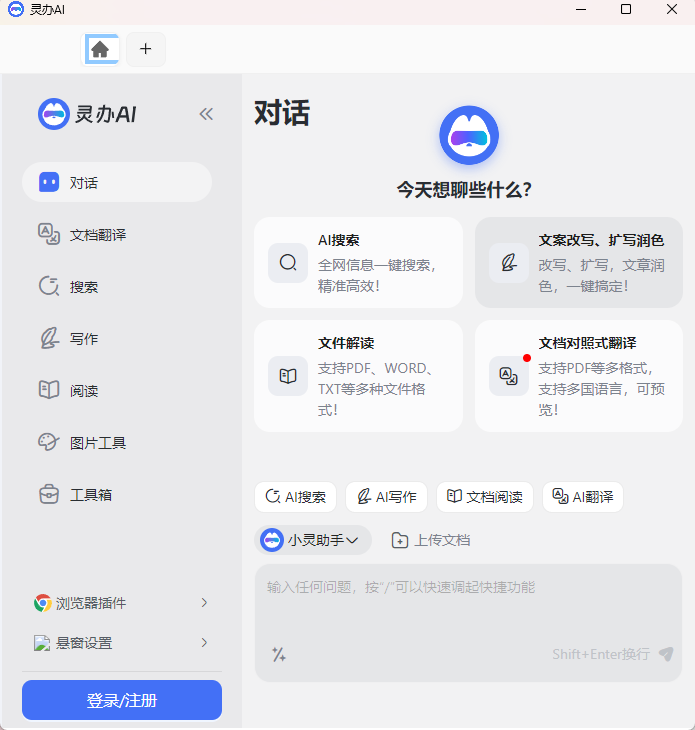Open 图片工具 in the sidebar

tap(117, 442)
